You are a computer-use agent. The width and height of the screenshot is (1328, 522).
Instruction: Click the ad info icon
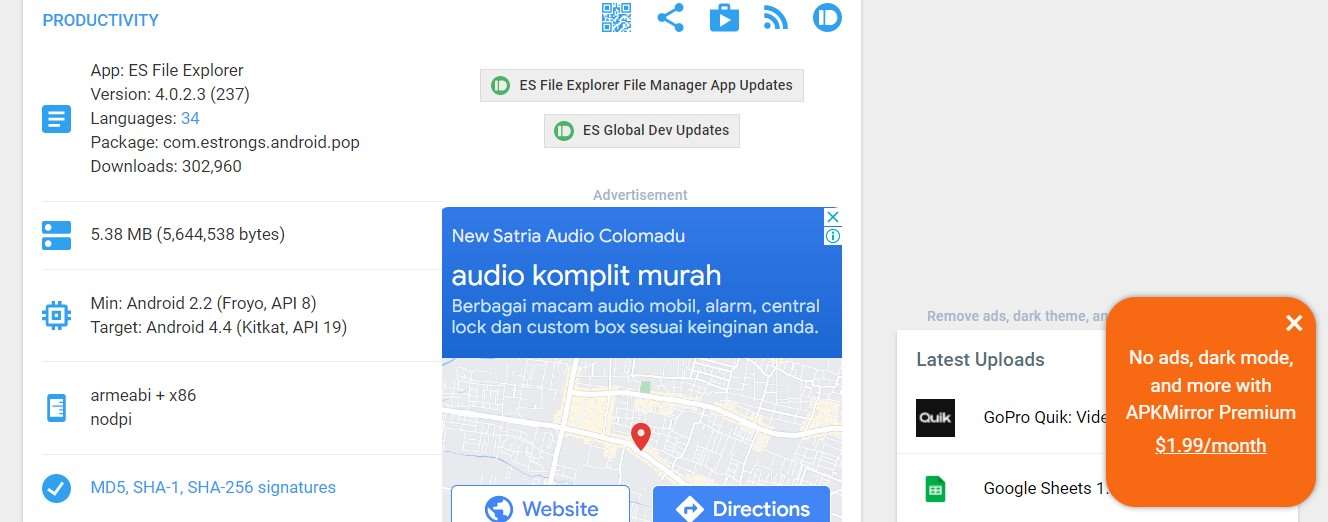click(x=832, y=236)
